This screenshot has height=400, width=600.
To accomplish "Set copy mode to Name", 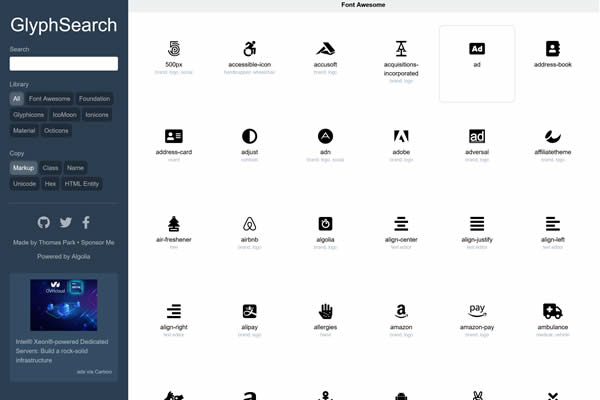I will coord(75,168).
